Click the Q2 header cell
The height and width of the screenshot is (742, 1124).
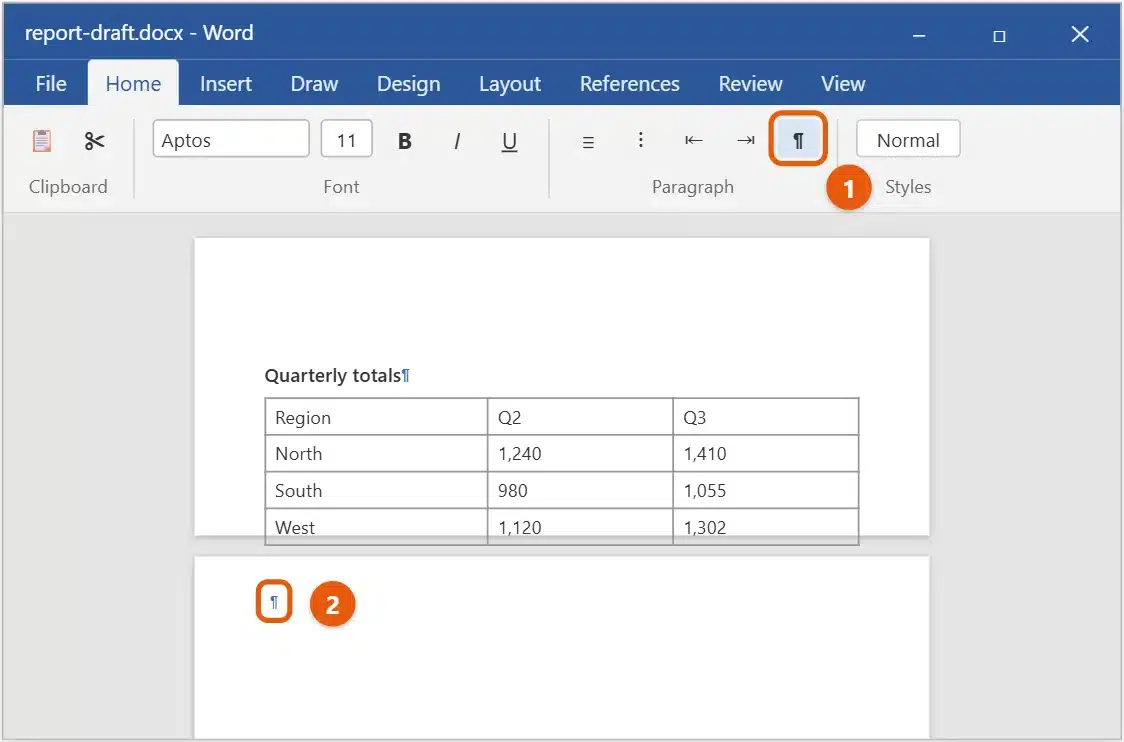580,417
